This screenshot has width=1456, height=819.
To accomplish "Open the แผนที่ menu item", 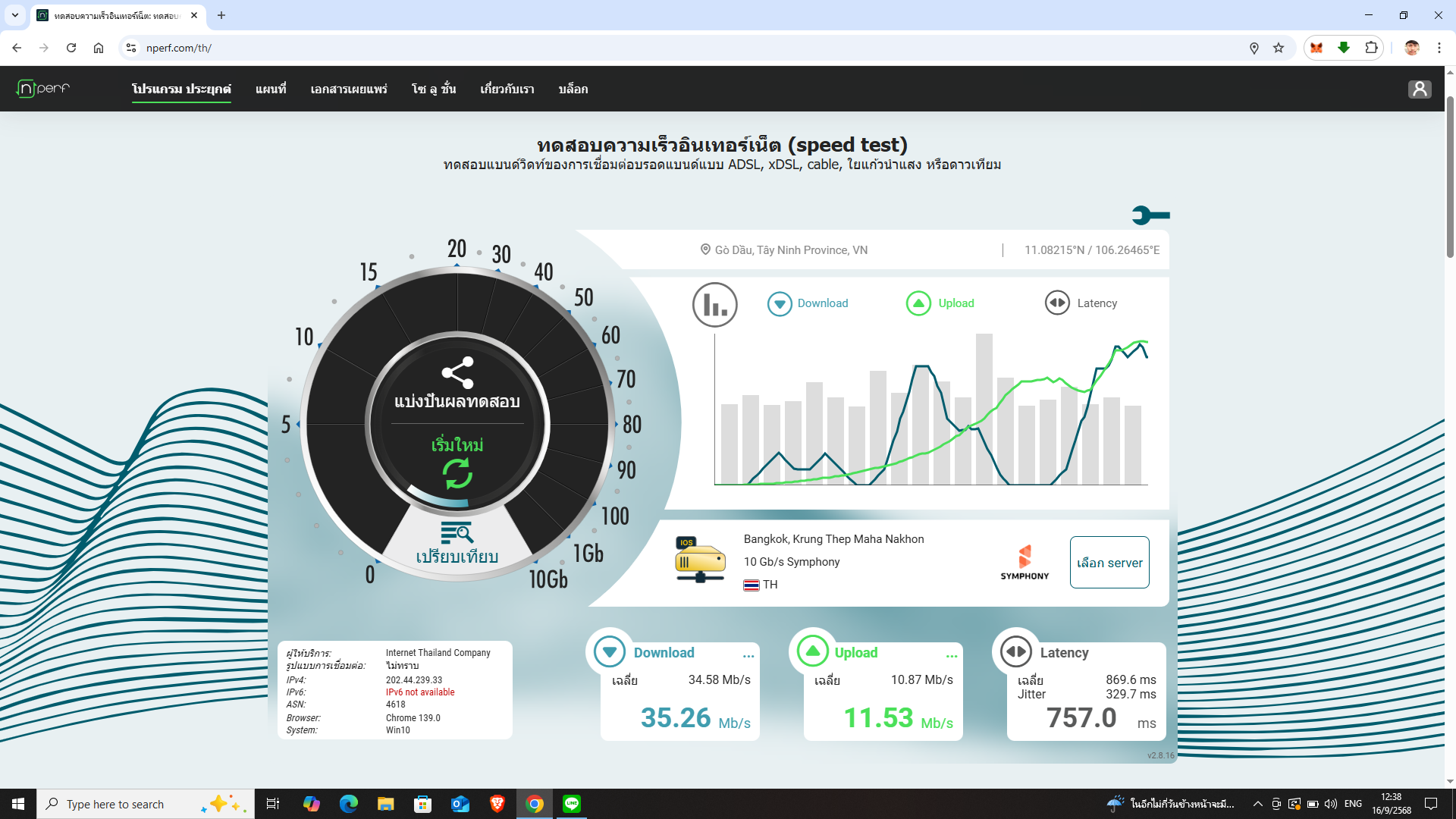I will tap(271, 89).
